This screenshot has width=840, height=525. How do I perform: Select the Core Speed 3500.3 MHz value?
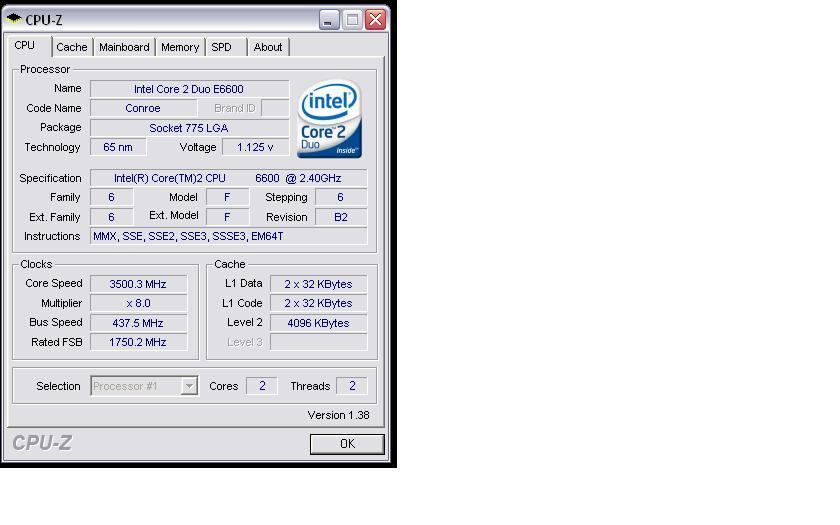tap(138, 284)
